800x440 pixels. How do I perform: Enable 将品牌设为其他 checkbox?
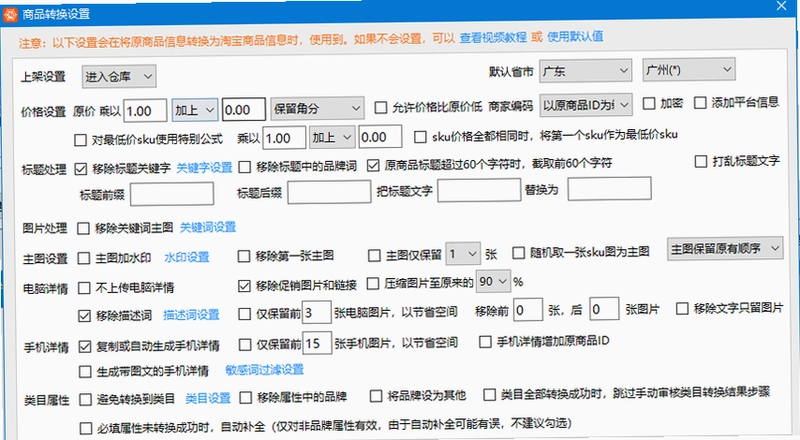[x=376, y=396]
